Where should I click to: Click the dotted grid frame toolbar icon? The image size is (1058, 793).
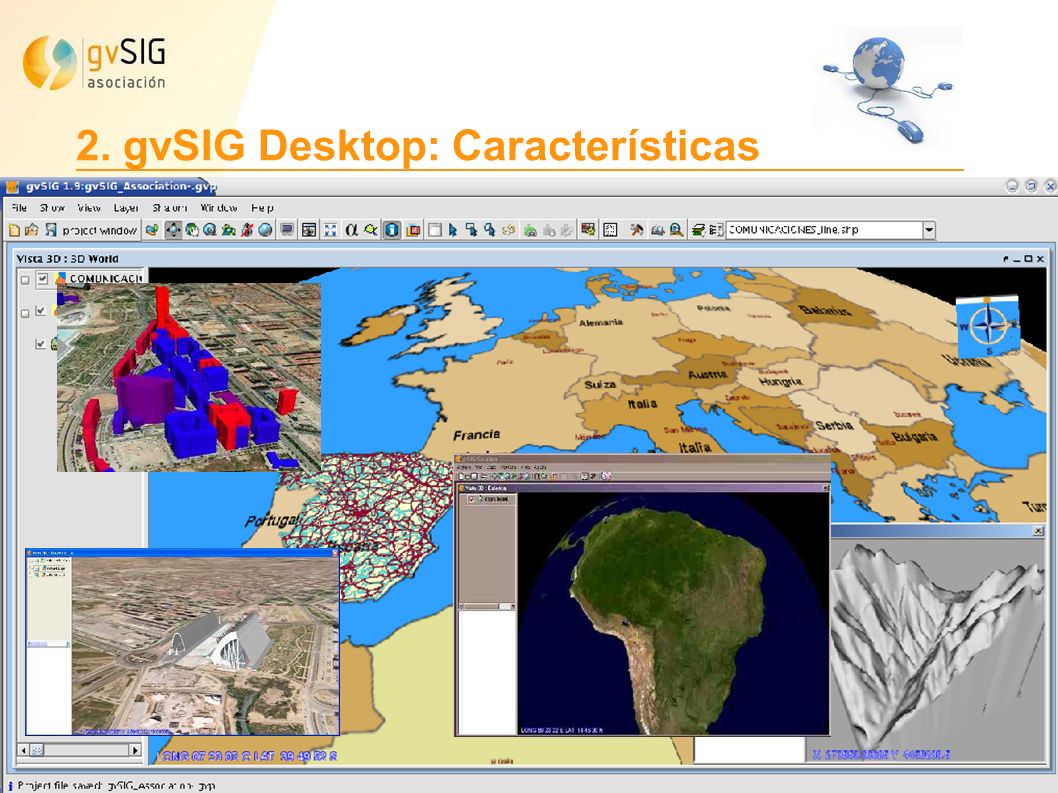(610, 230)
